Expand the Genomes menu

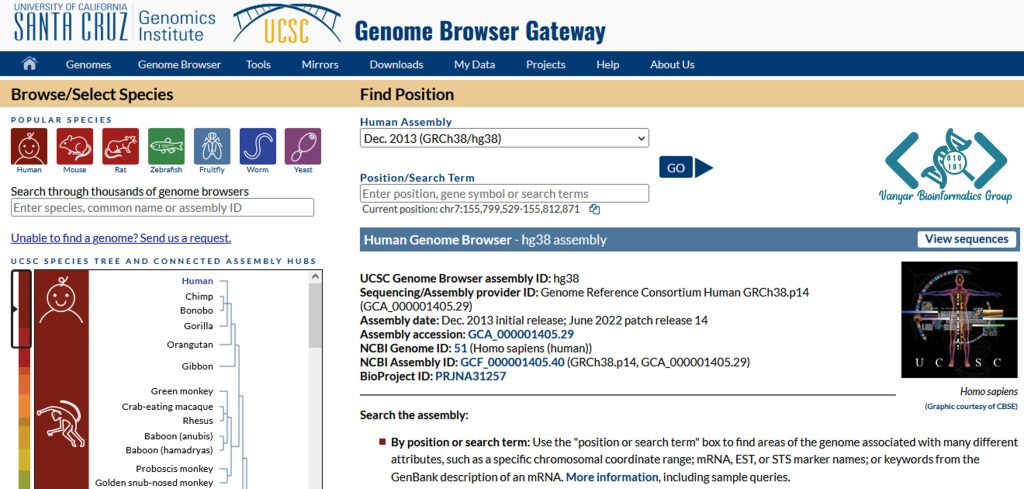pos(88,65)
